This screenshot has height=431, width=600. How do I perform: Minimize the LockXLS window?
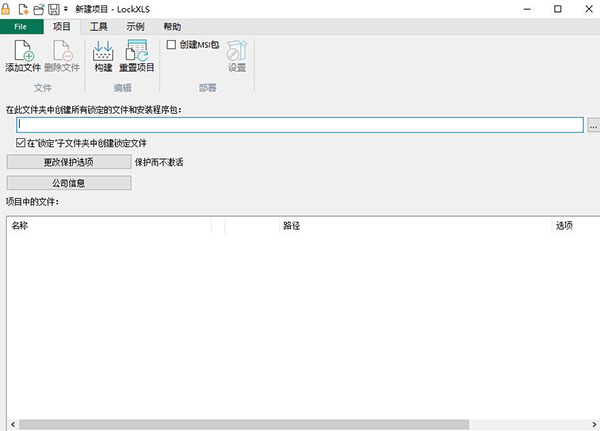click(x=527, y=9)
